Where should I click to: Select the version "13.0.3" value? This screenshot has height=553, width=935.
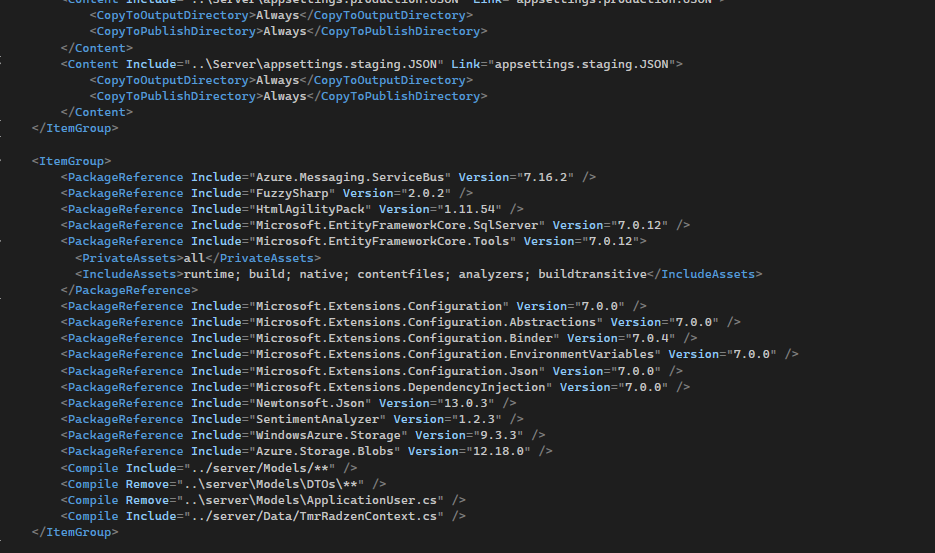click(466, 403)
